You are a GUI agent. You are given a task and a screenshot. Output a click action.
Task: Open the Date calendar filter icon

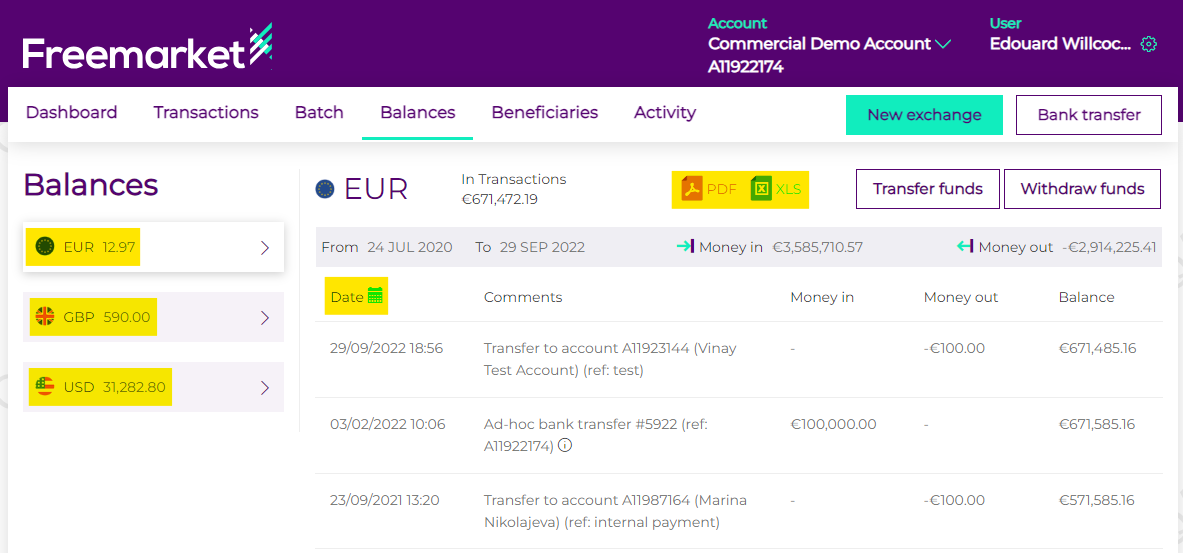(x=376, y=296)
